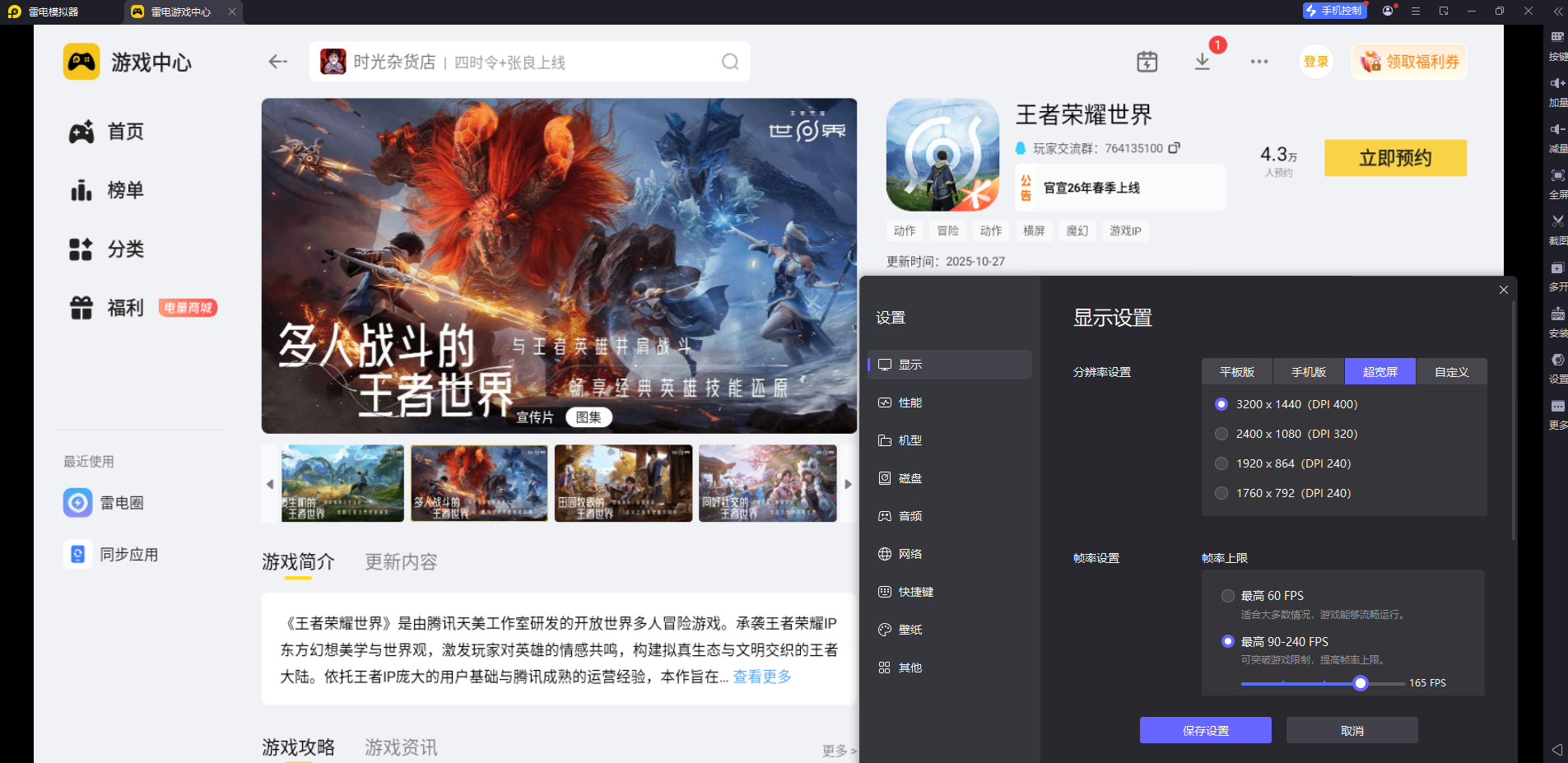Choose the max 60 FPS option

click(x=1228, y=596)
